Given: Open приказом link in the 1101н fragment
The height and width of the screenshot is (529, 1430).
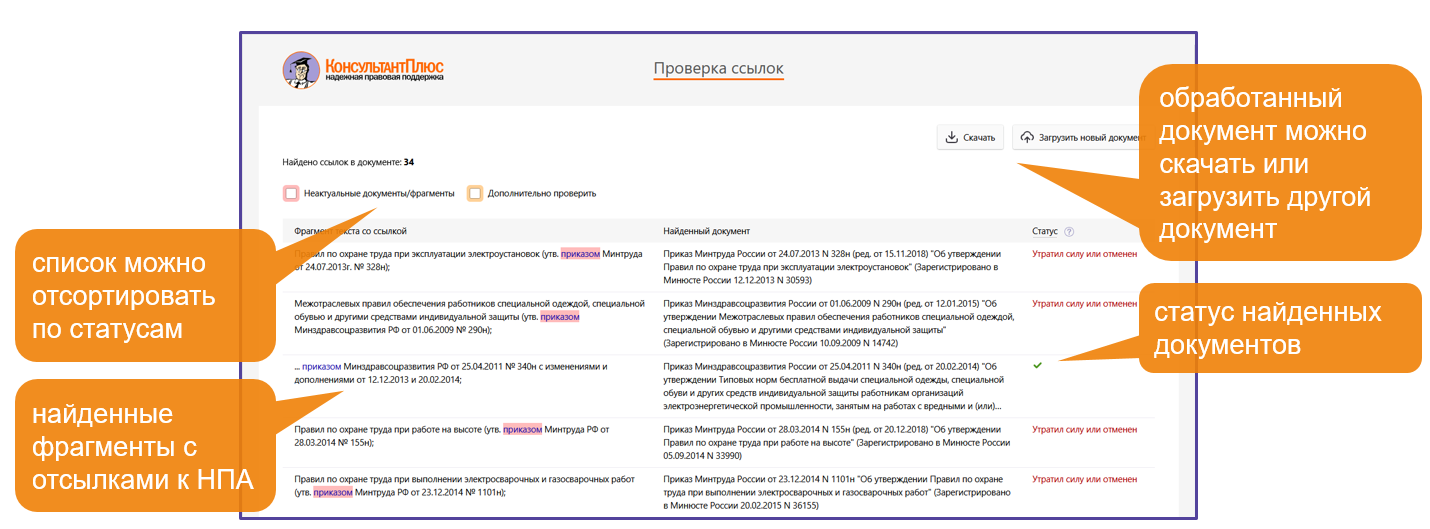Looking at the screenshot, I should [x=333, y=492].
